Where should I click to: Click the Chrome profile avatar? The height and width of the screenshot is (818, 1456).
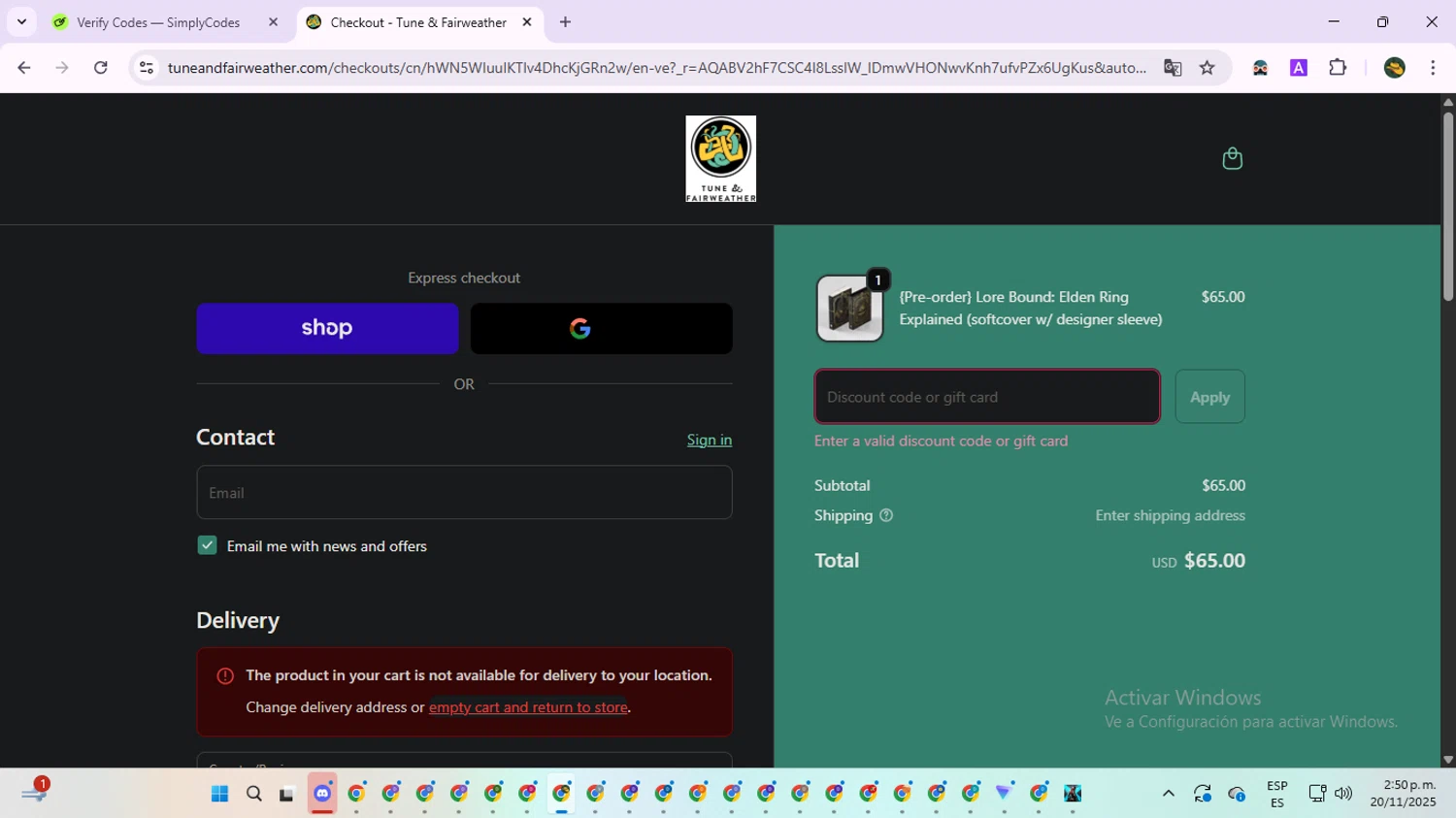[x=1394, y=68]
